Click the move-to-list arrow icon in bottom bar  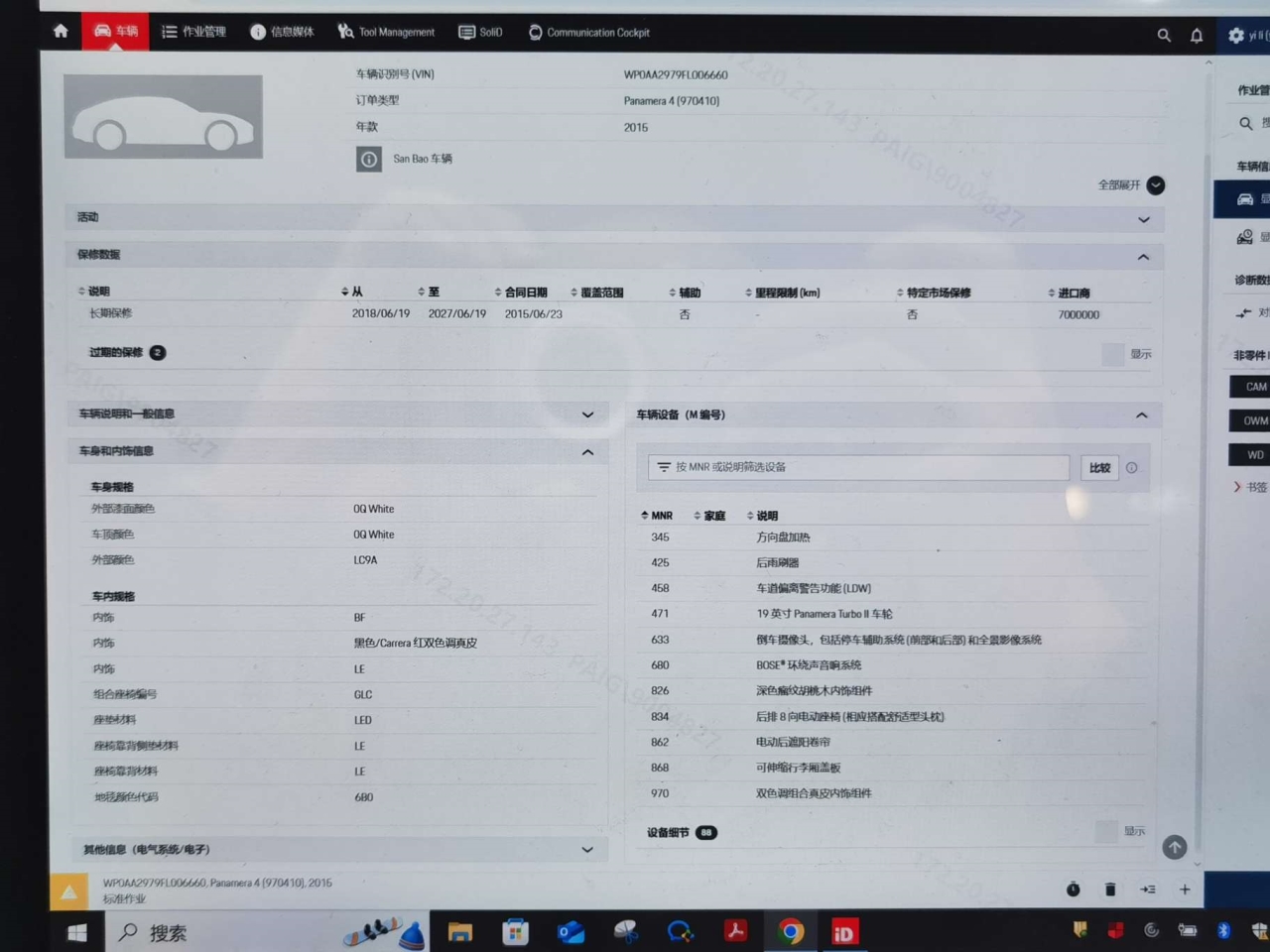[x=1148, y=890]
